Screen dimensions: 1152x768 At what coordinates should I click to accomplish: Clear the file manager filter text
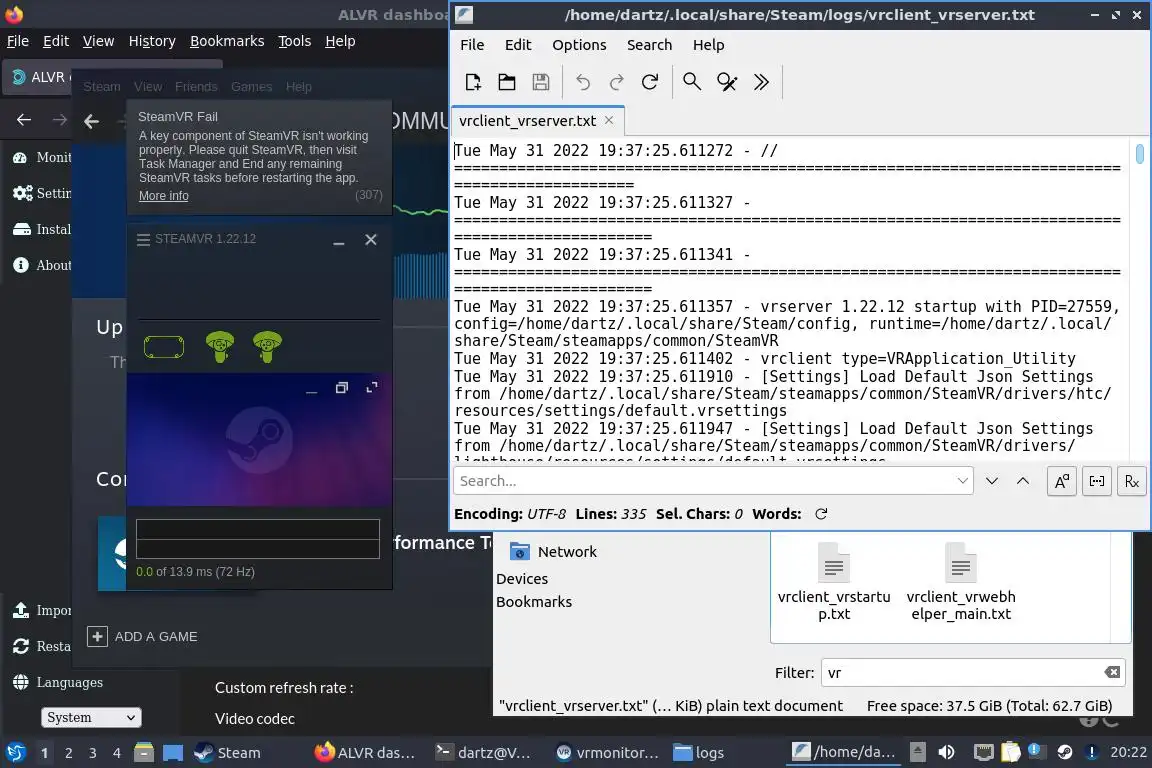pyautogui.click(x=1112, y=672)
